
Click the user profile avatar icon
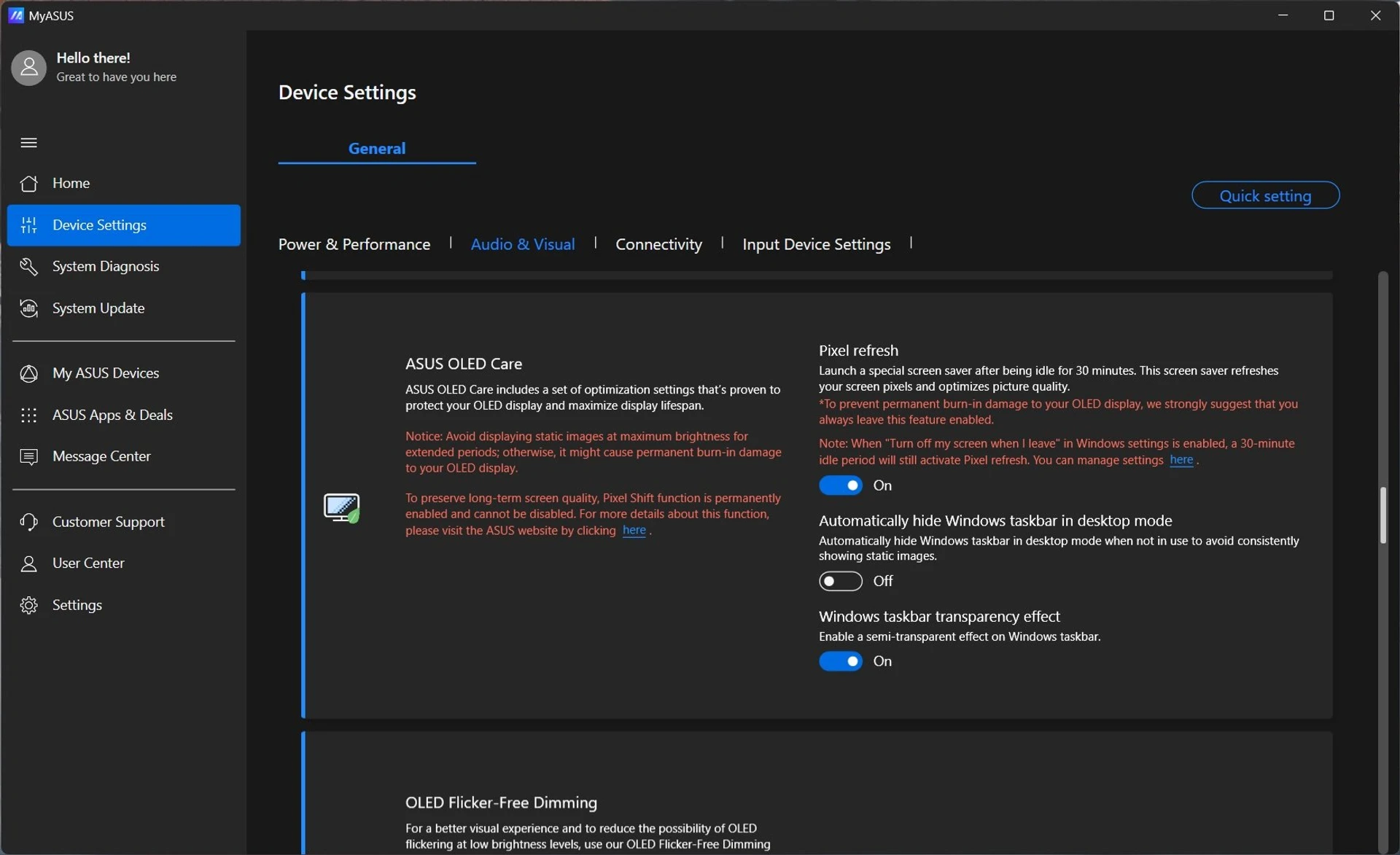[x=29, y=68]
